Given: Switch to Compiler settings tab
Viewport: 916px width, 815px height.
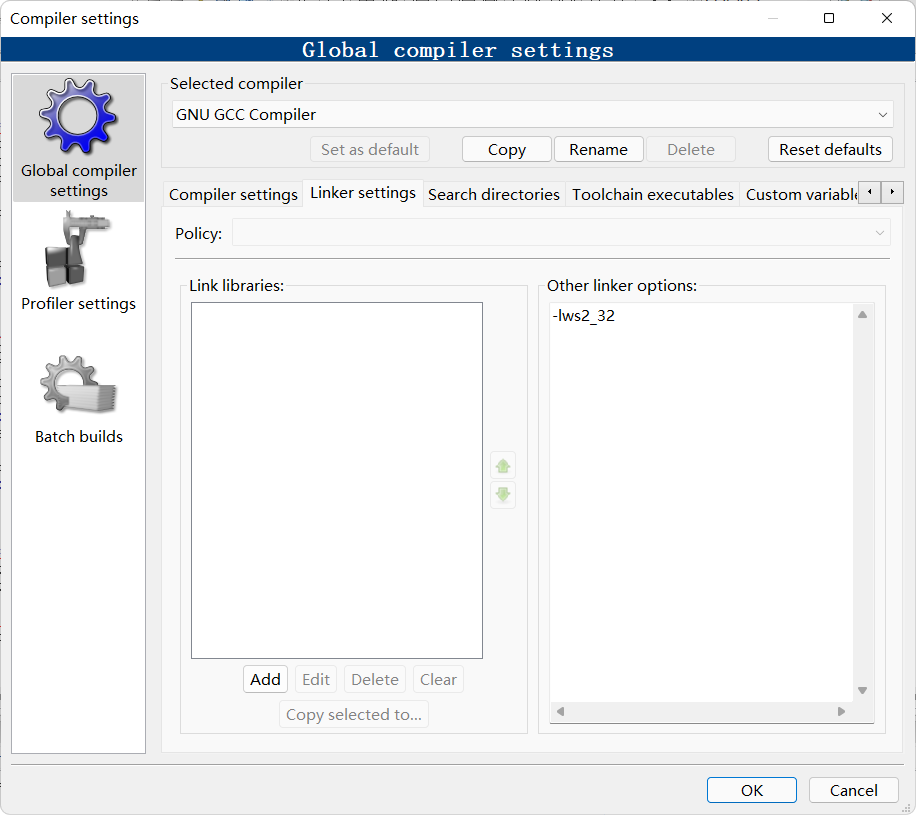Looking at the screenshot, I should click(x=233, y=194).
